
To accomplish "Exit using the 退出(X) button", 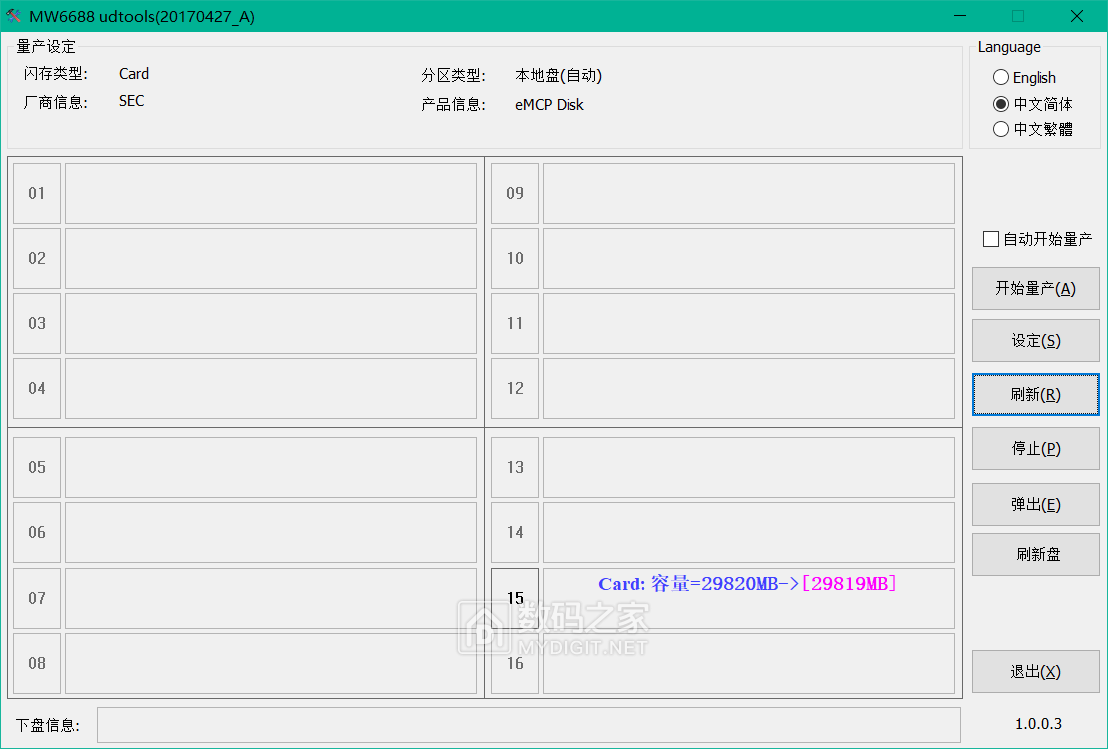I will tap(1035, 672).
